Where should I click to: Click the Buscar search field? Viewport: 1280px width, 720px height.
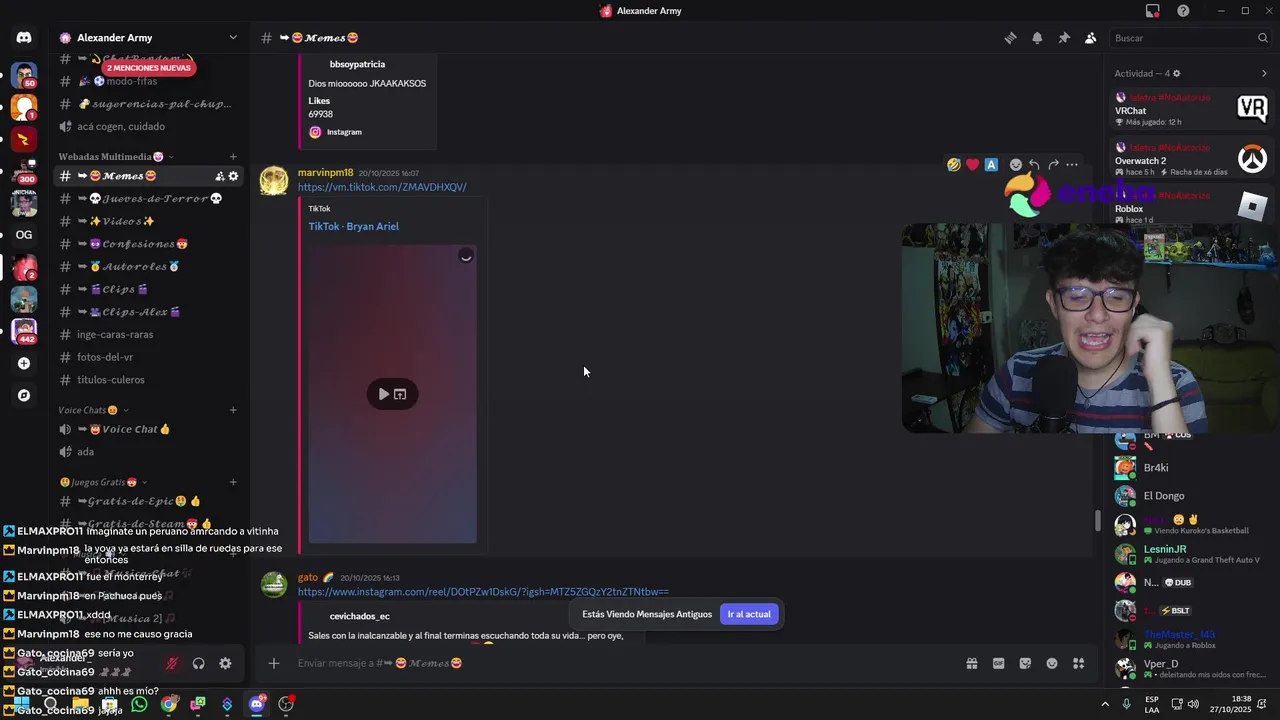[x=1190, y=38]
